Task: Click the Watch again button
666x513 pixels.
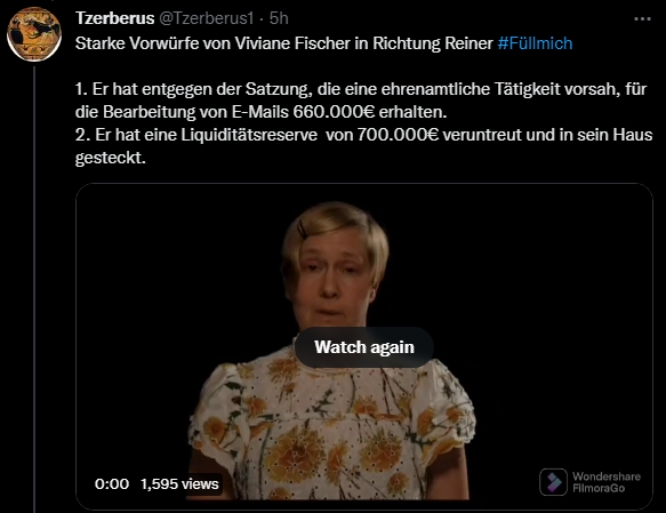Action: (x=364, y=347)
